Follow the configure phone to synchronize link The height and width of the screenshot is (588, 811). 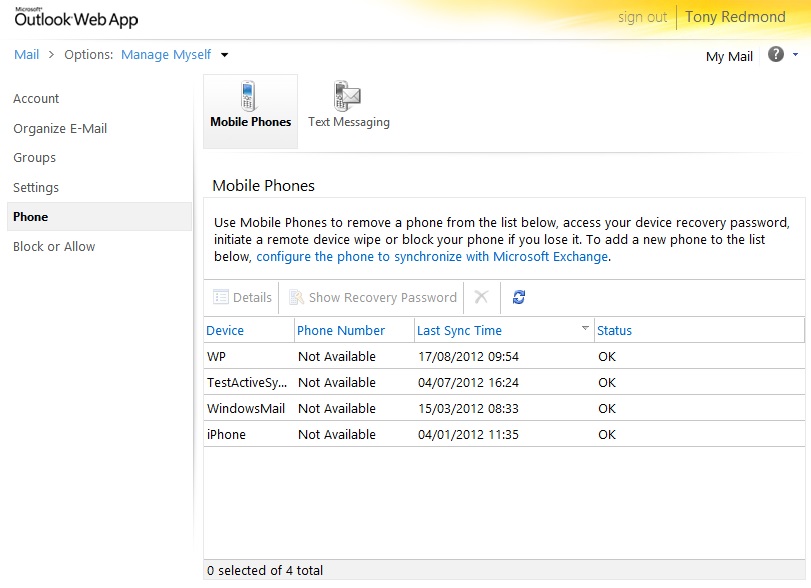click(x=432, y=257)
